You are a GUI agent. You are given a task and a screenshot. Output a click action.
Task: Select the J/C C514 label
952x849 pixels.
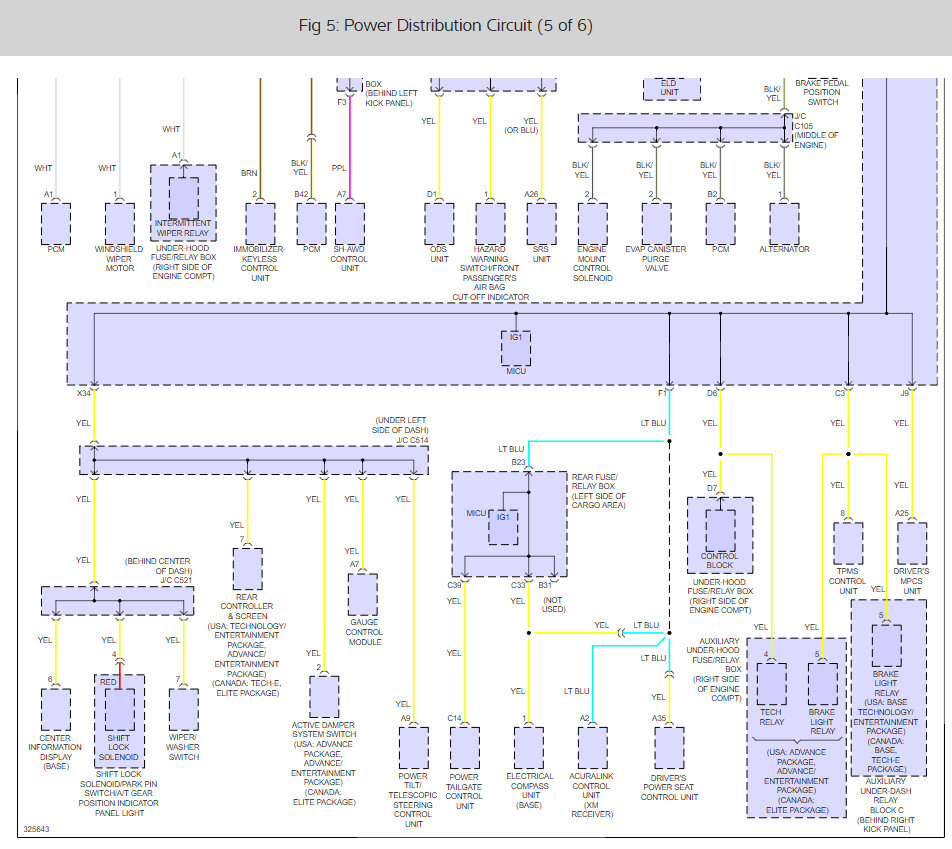[x=412, y=440]
